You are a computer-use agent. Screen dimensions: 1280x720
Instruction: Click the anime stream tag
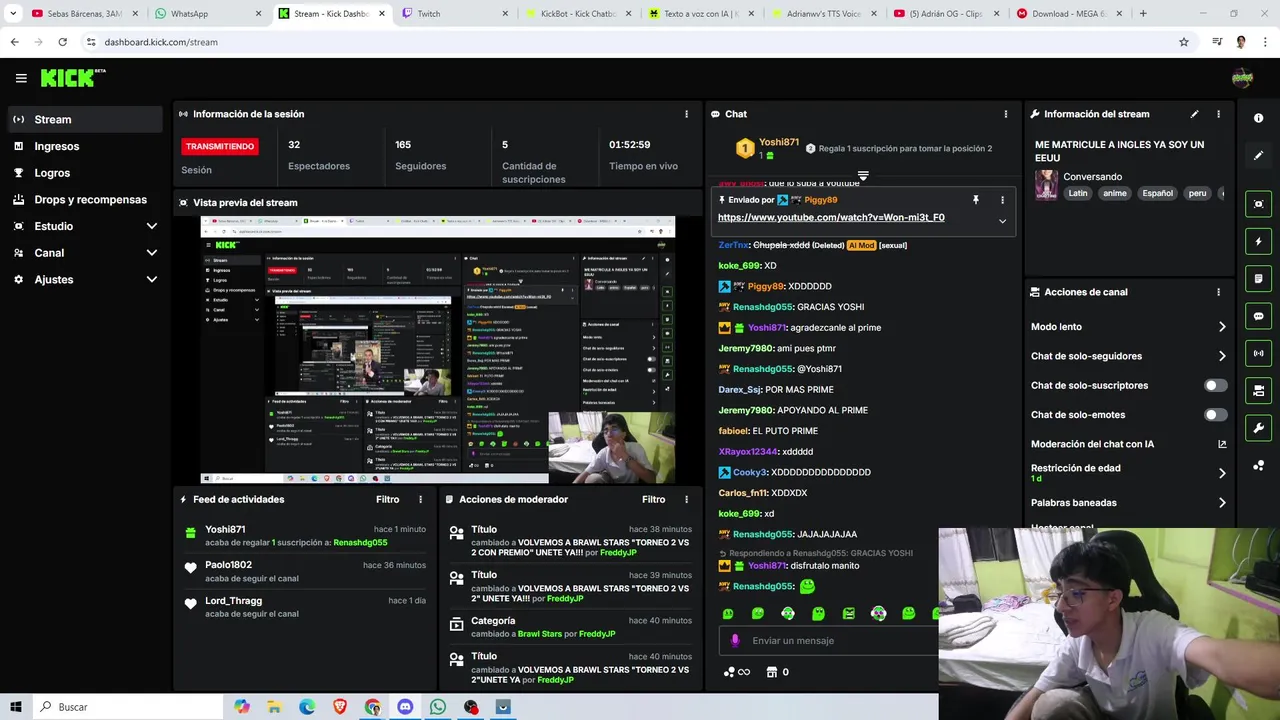pyautogui.click(x=1115, y=193)
